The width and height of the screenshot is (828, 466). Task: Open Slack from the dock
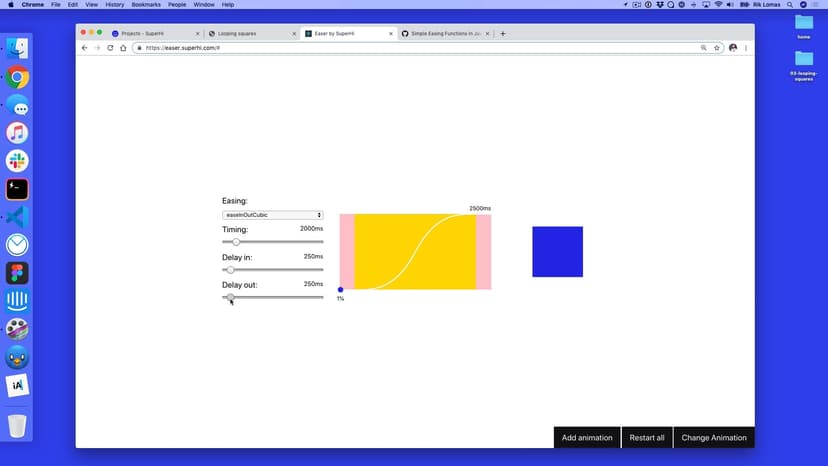(x=17, y=161)
